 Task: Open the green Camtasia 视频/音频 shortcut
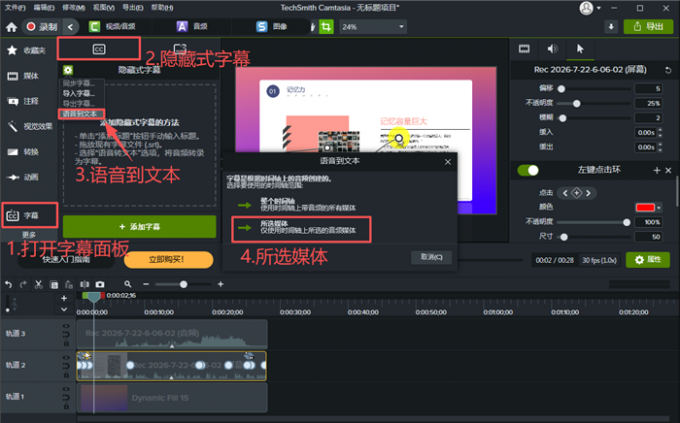click(x=112, y=27)
